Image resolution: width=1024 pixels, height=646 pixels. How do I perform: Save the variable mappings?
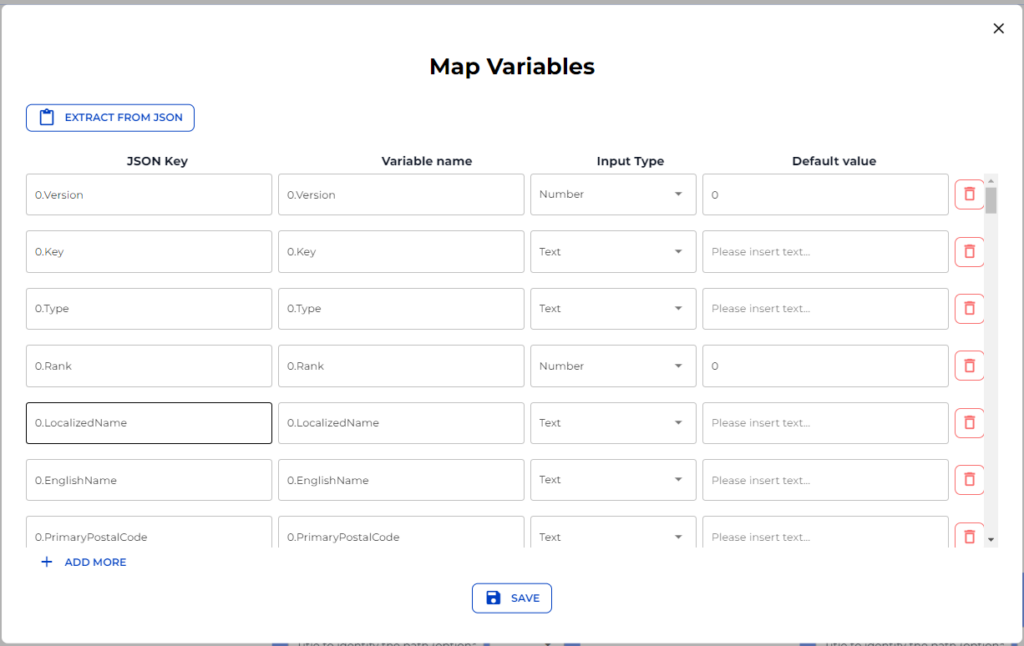click(x=512, y=598)
